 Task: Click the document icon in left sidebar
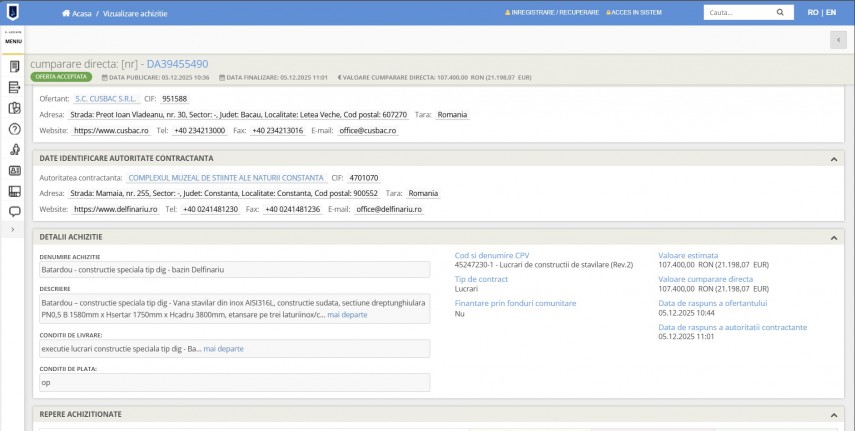[14, 66]
